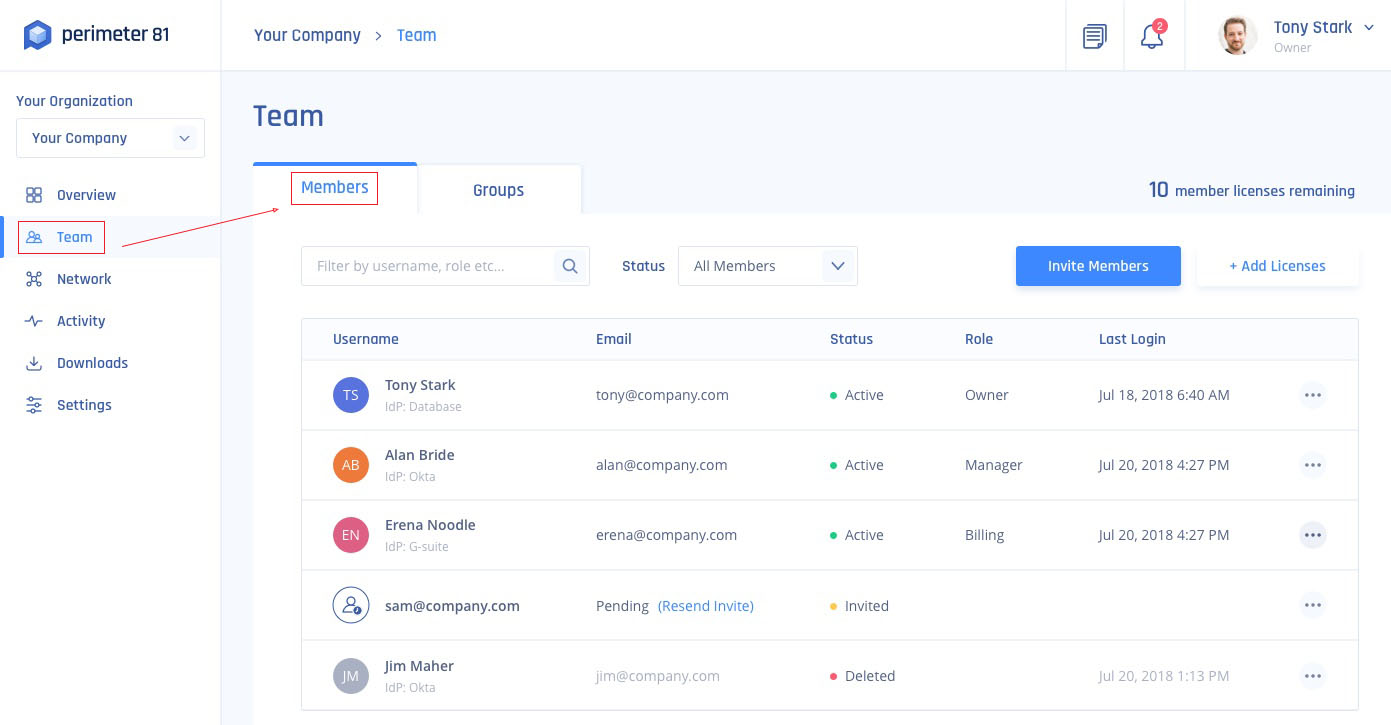Screen dimensions: 1391x725
Task: Click the Last Login column header
Action: coord(1132,339)
